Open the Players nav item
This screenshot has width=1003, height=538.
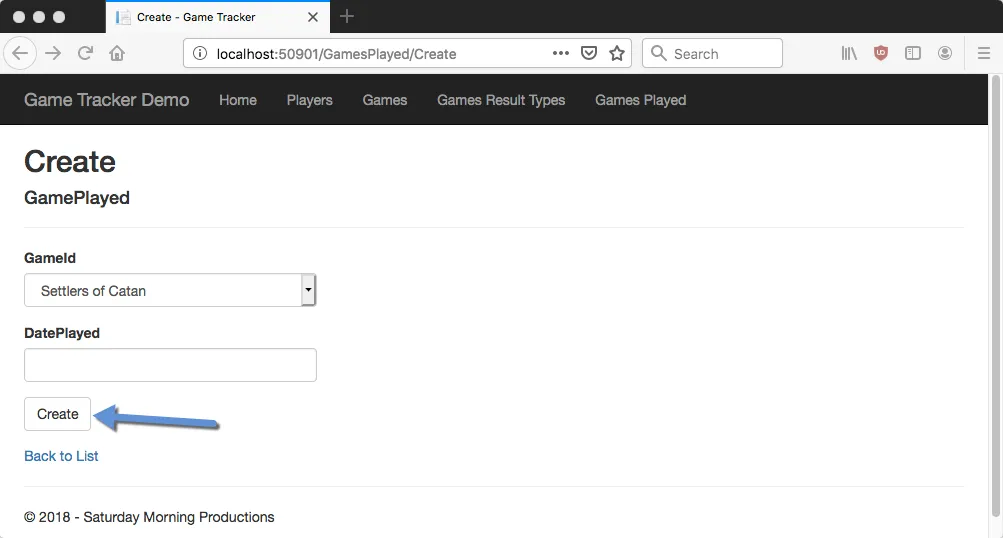tap(310, 100)
